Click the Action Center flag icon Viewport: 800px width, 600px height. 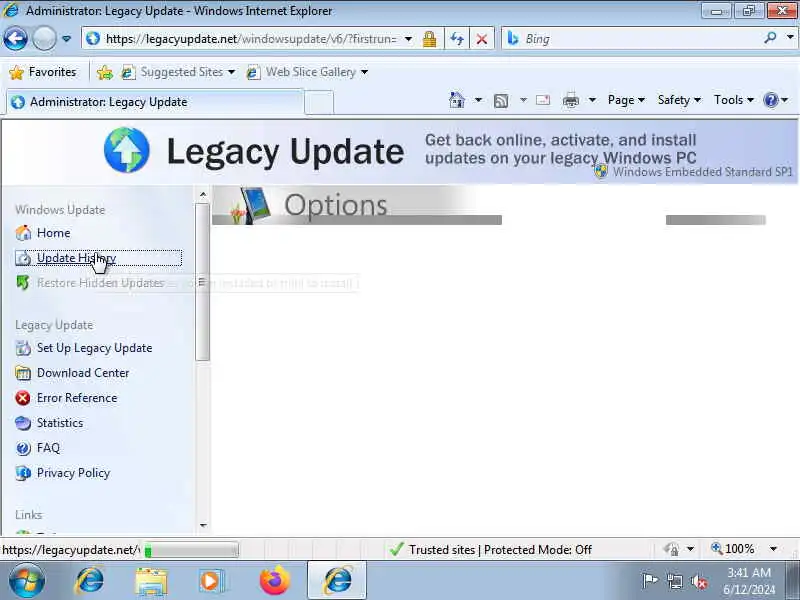click(x=649, y=581)
